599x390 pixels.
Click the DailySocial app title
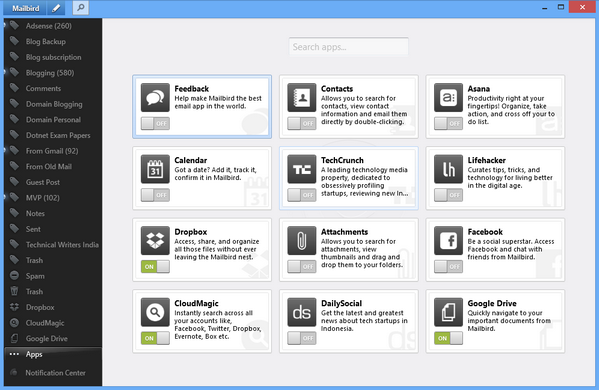(x=341, y=303)
